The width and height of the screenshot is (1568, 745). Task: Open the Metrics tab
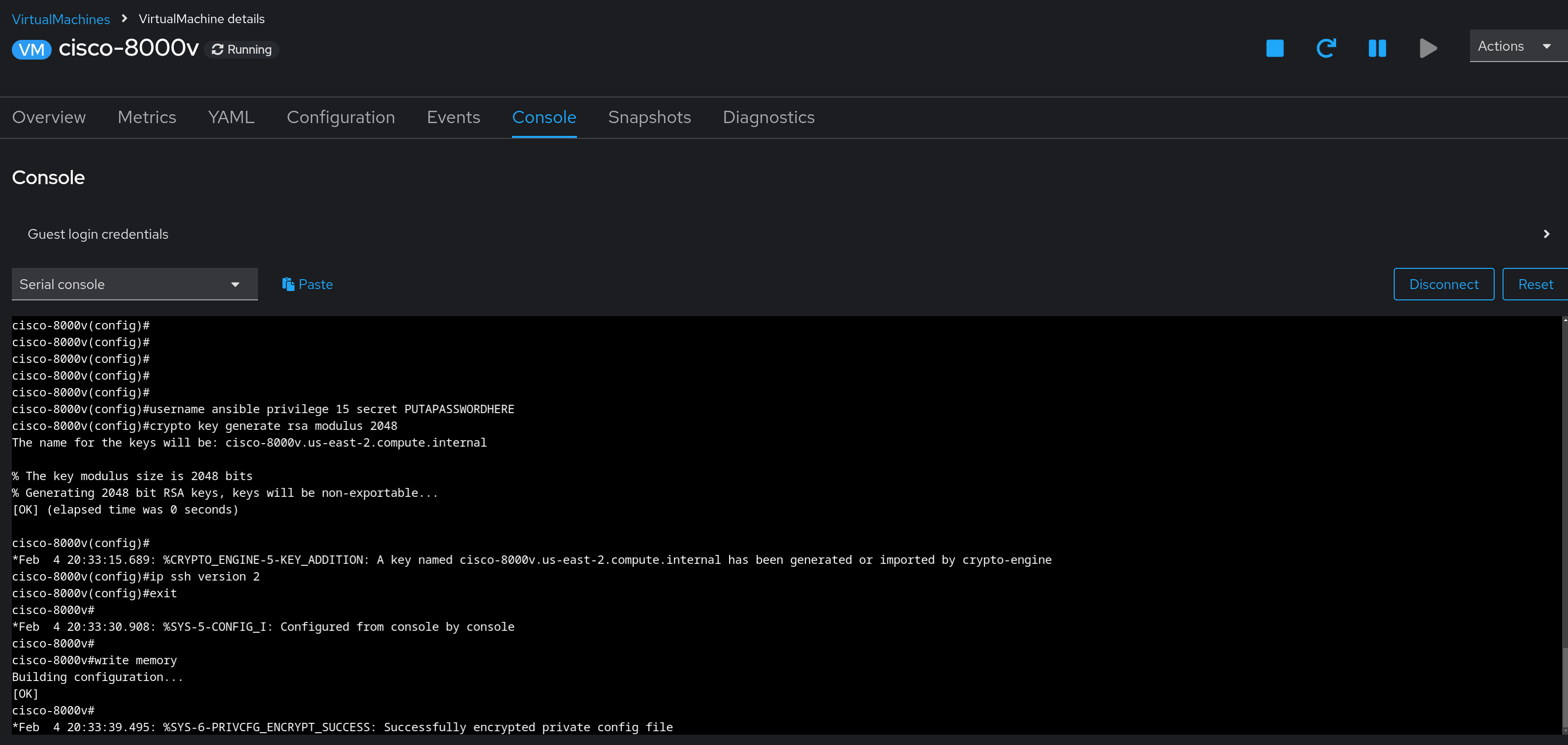(x=147, y=118)
